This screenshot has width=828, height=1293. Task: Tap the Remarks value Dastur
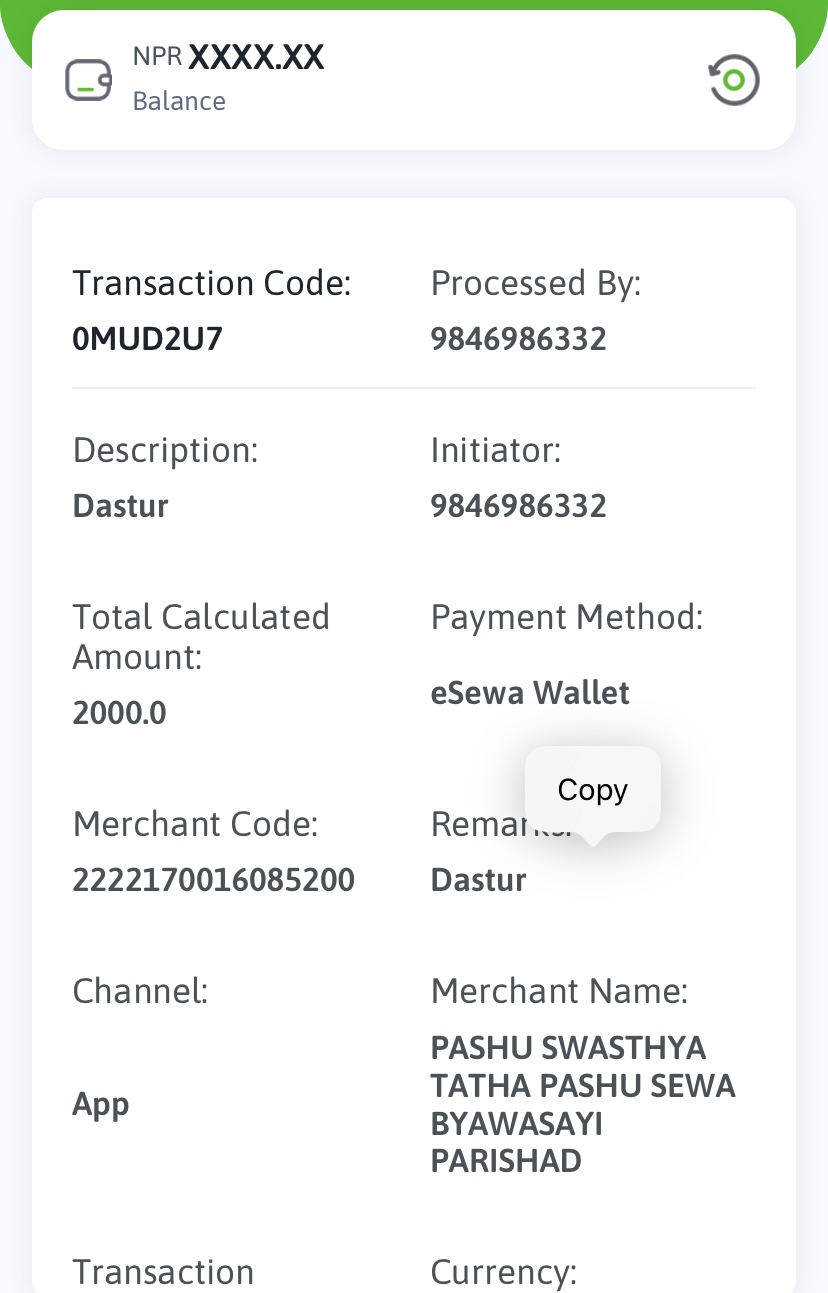coord(478,880)
